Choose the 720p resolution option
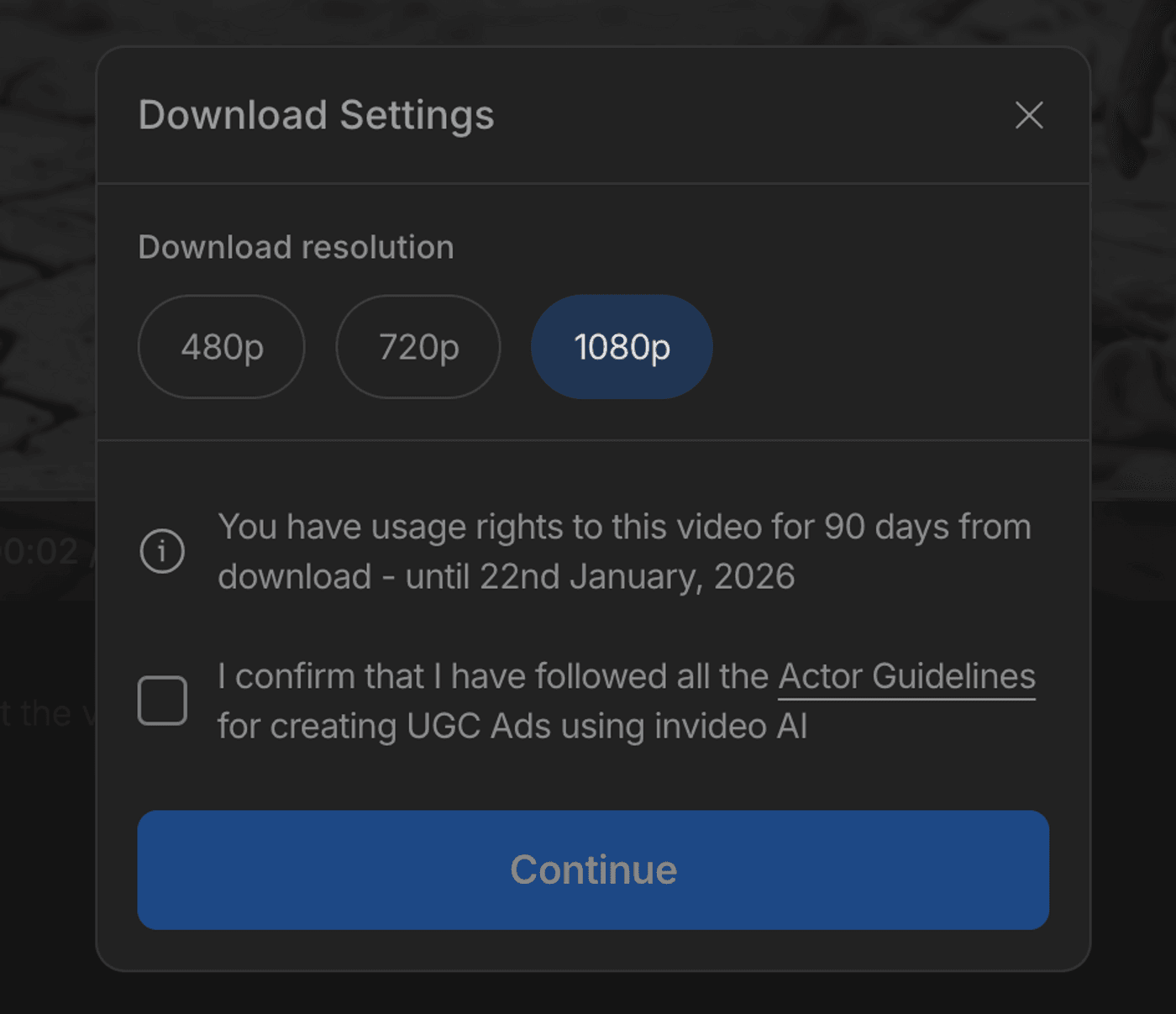The image size is (1176, 1014). tap(418, 347)
